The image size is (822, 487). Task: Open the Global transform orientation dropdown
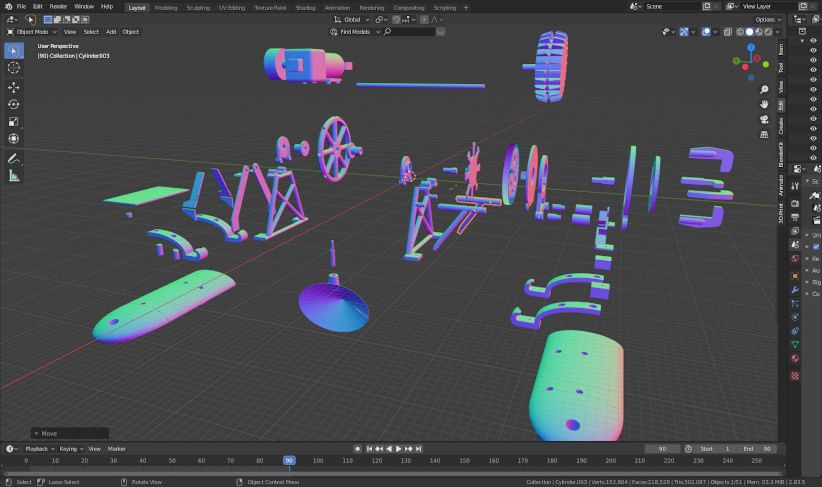pos(352,19)
